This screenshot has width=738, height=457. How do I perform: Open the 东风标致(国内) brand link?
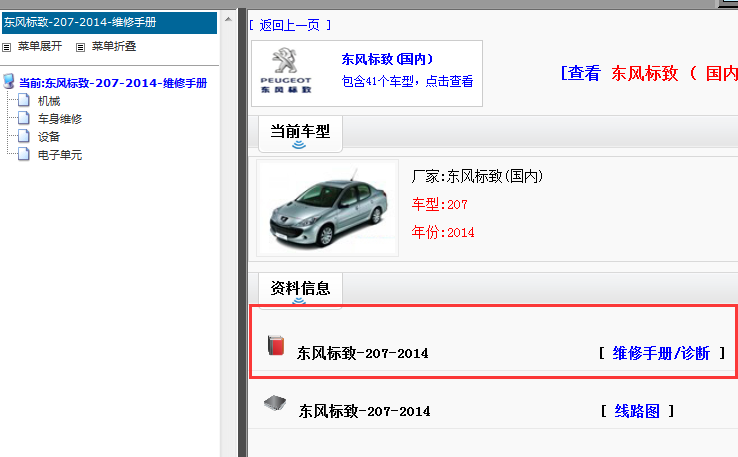(387, 59)
